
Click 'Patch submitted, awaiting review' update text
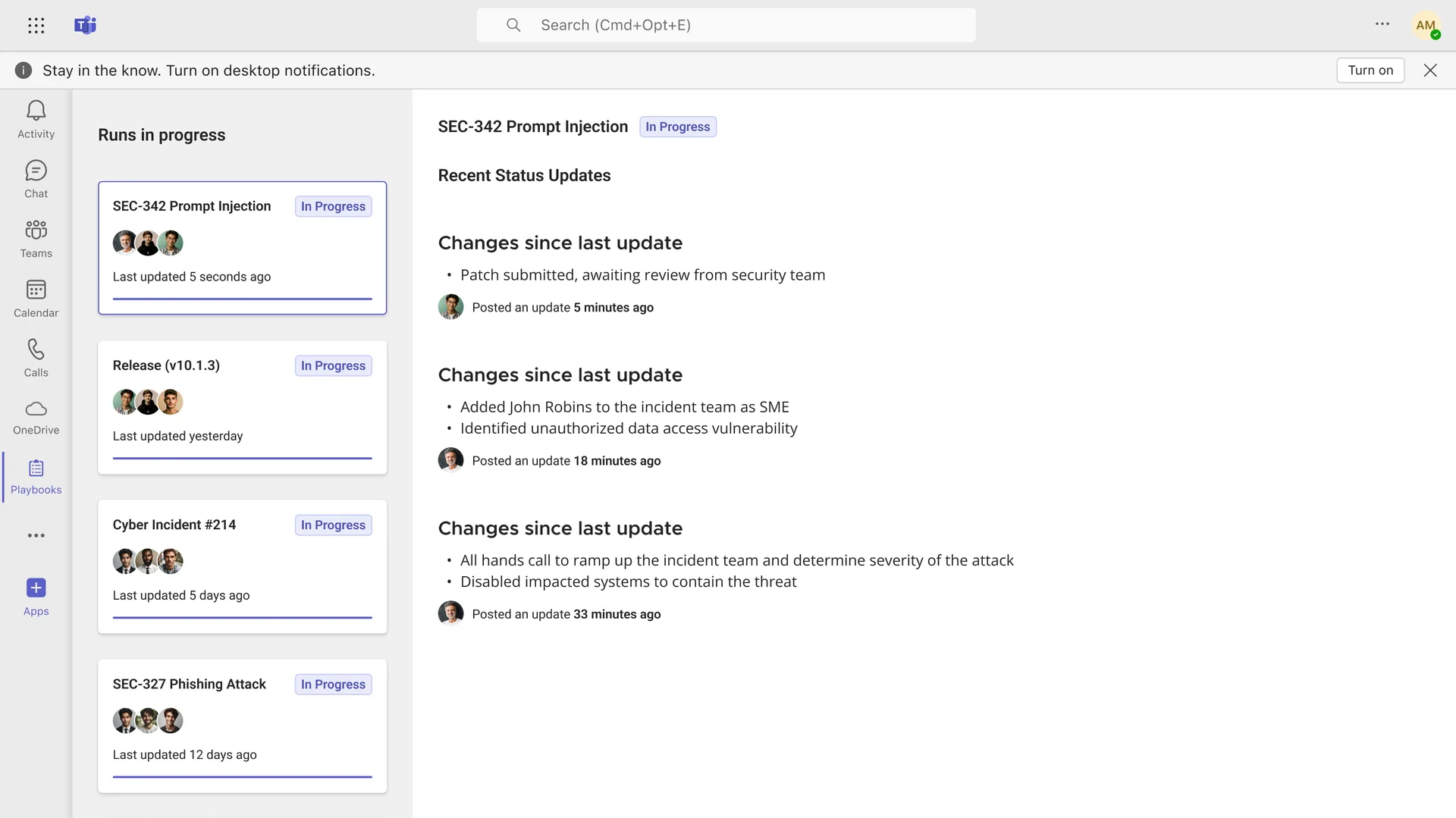click(x=642, y=275)
